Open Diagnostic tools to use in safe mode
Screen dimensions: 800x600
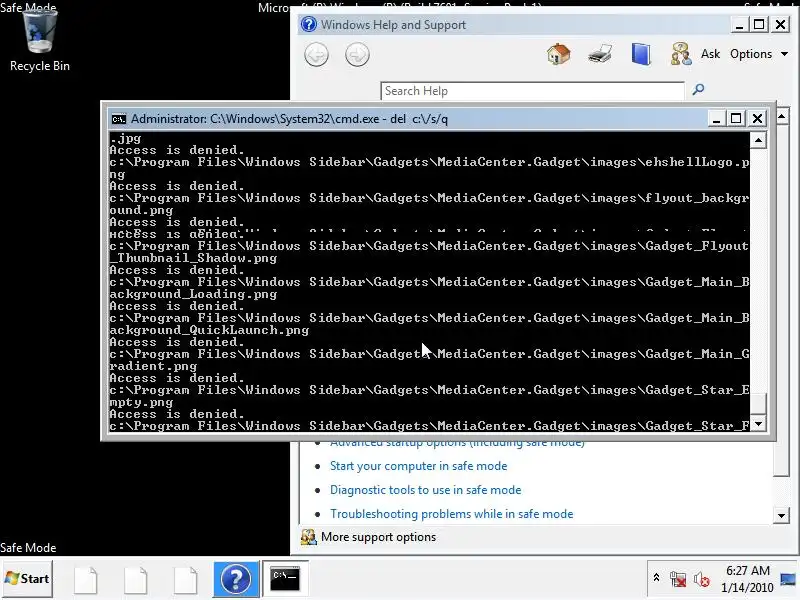click(x=426, y=490)
